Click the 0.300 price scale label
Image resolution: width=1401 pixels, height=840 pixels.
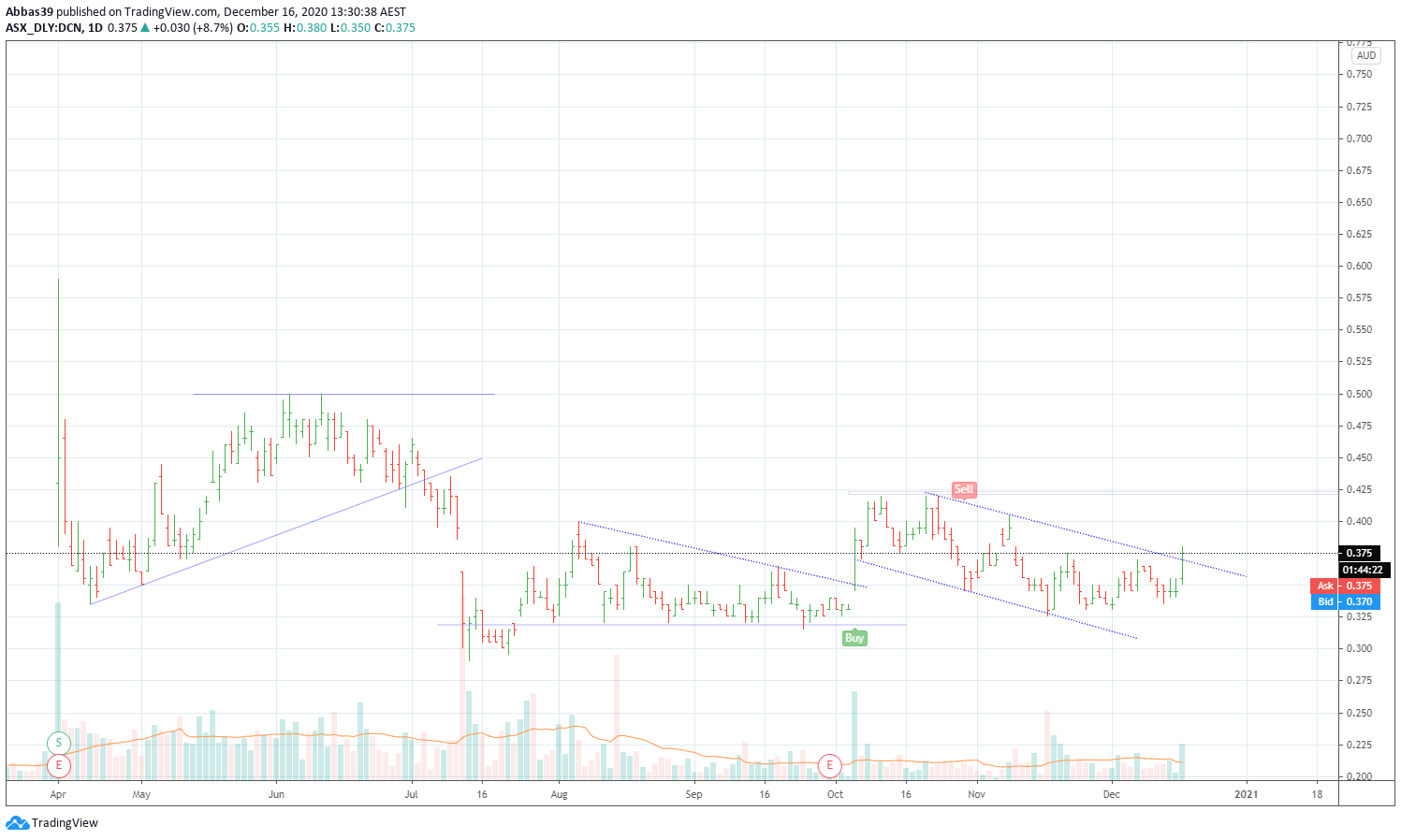(x=1359, y=648)
